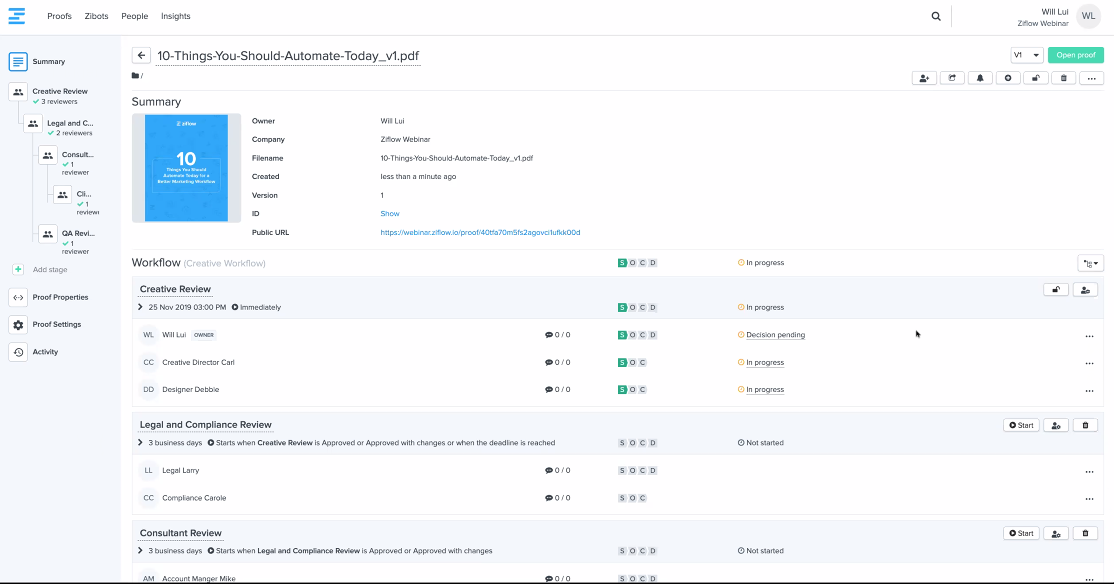Image resolution: width=1114 pixels, height=584 pixels.
Task: Go to the Insights tab
Action: coord(175,17)
